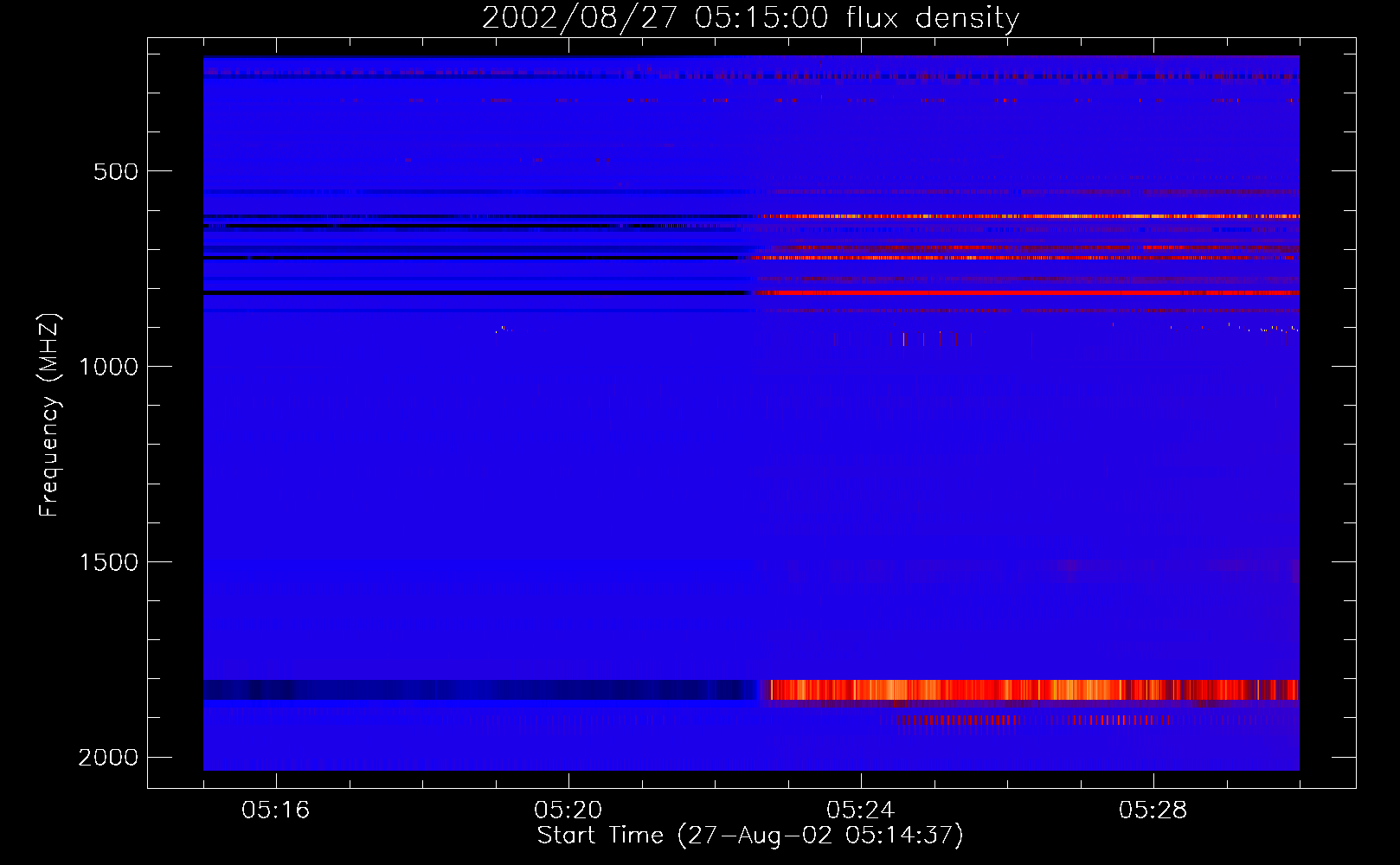
Task: Click the 05:28 time tick label
Action: coord(1153,811)
